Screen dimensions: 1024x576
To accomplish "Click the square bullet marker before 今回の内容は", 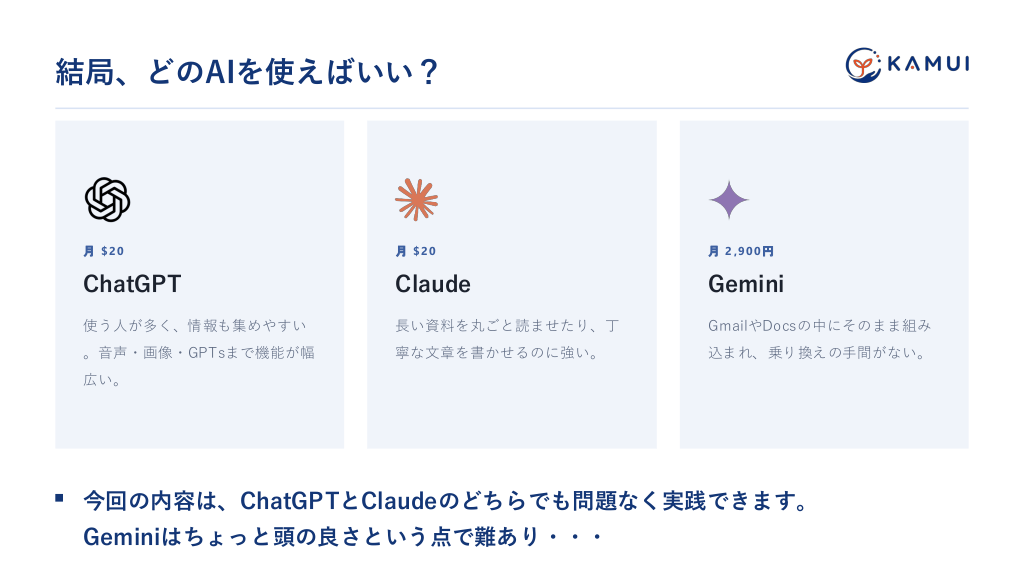I will coord(59,498).
